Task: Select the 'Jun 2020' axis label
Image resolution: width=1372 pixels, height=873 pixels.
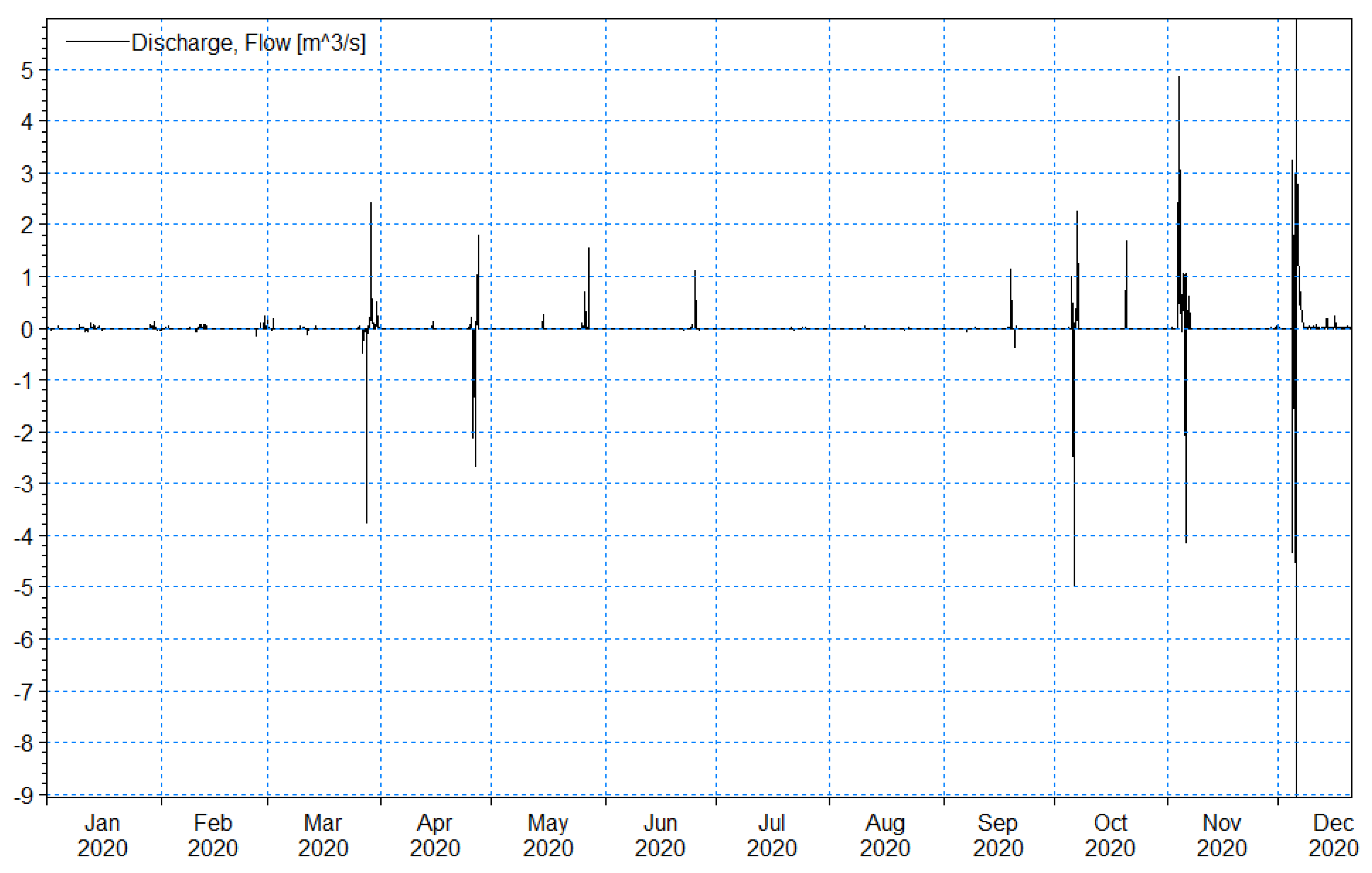Action: (x=660, y=835)
